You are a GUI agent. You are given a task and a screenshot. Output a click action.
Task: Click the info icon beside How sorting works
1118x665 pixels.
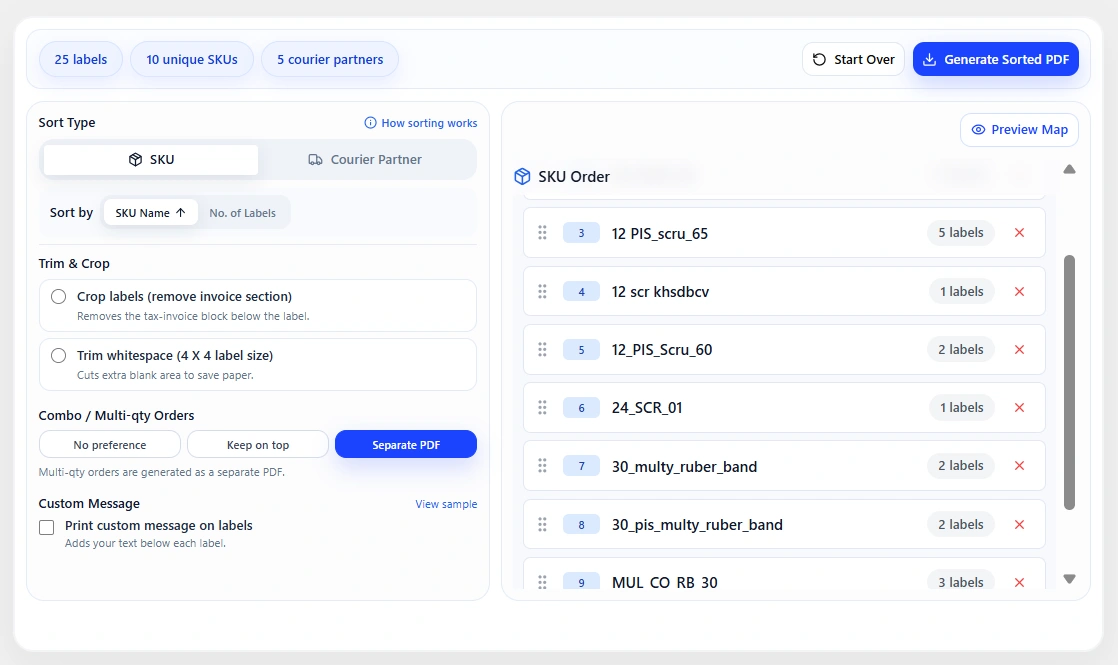click(x=370, y=123)
